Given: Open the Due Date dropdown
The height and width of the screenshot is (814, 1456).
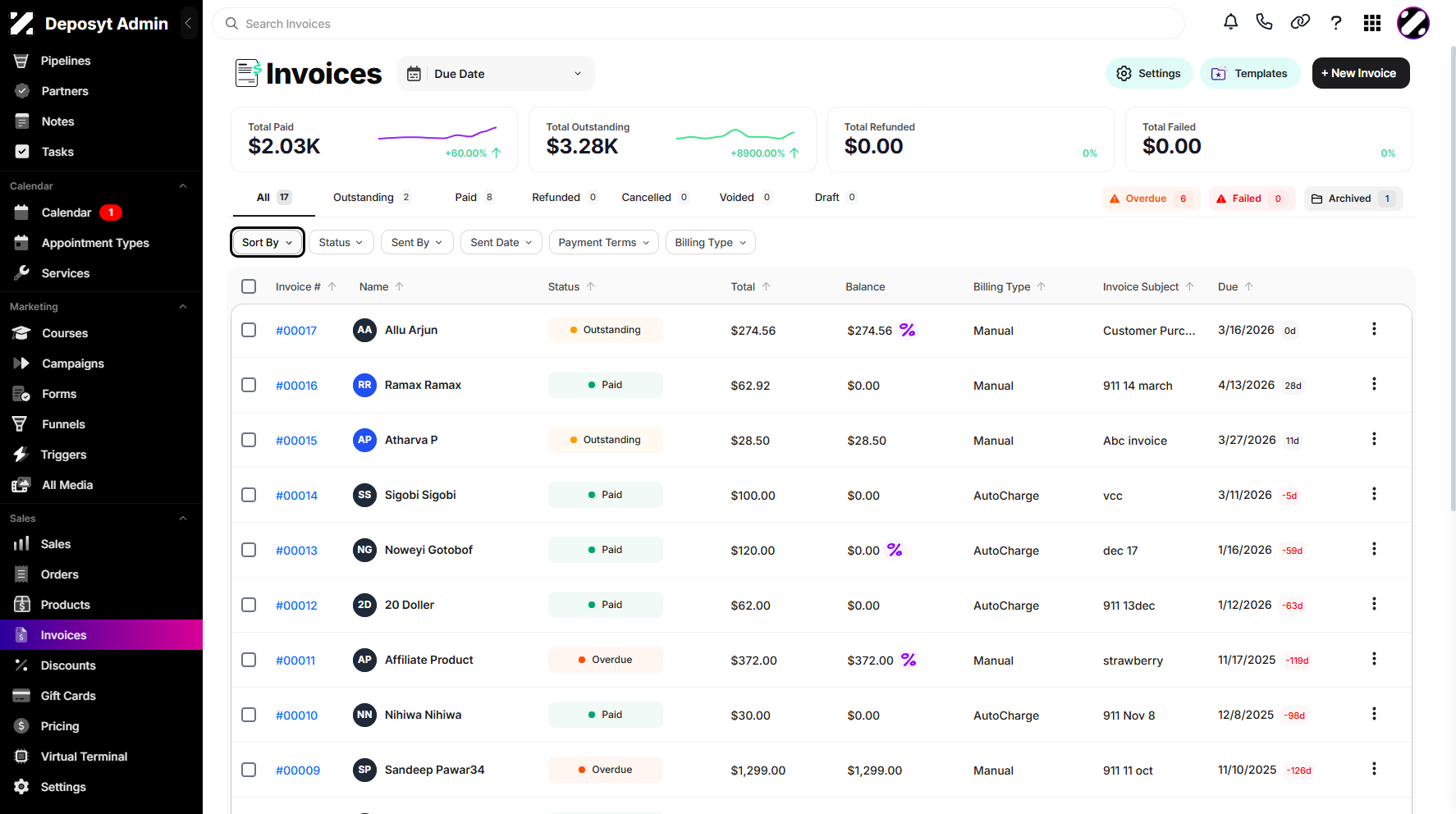Looking at the screenshot, I should tap(496, 74).
